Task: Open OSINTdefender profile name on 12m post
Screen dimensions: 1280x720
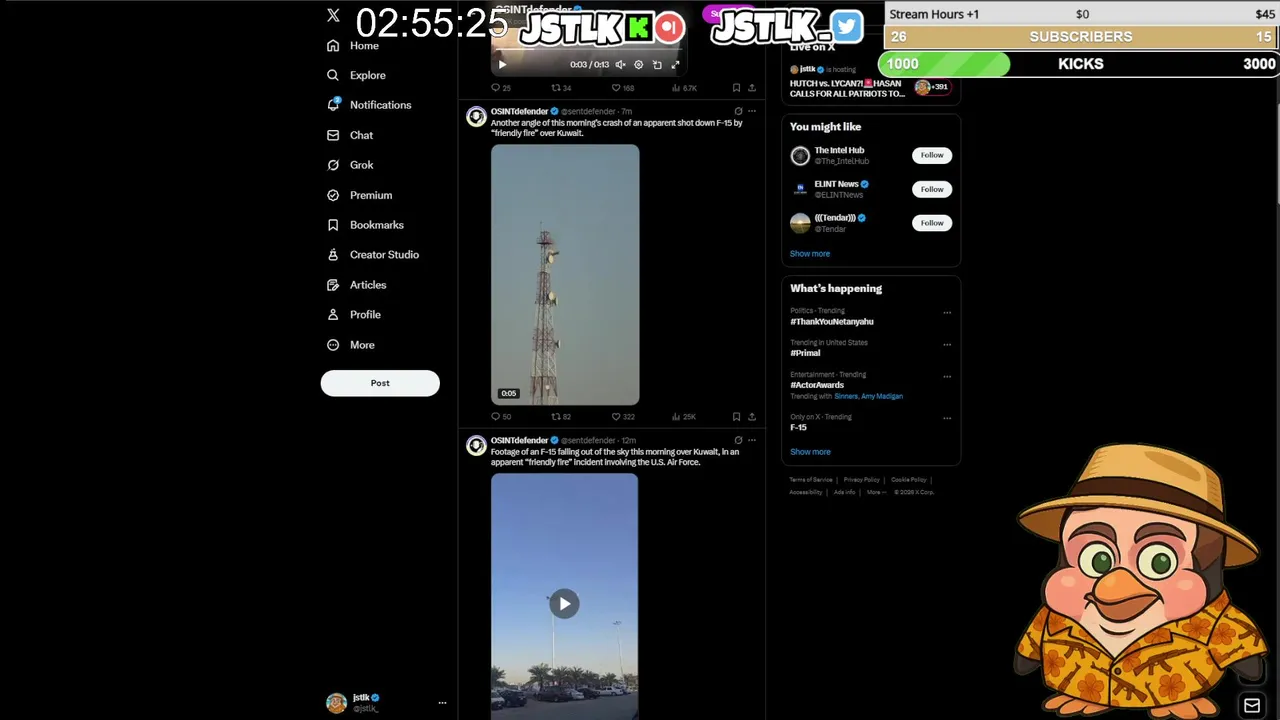Action: click(519, 440)
